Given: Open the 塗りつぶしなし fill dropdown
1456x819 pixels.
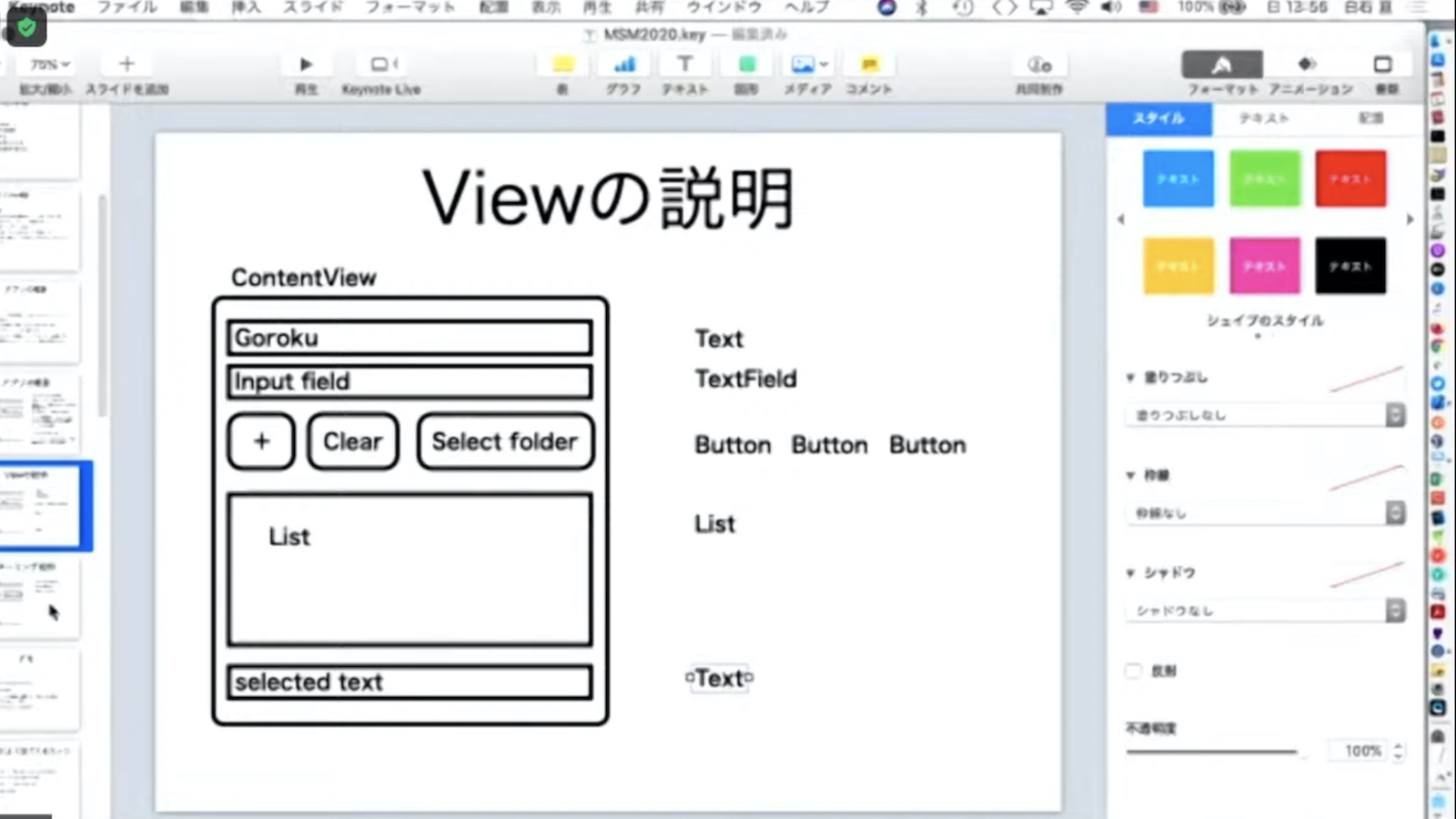Looking at the screenshot, I should [x=1265, y=415].
